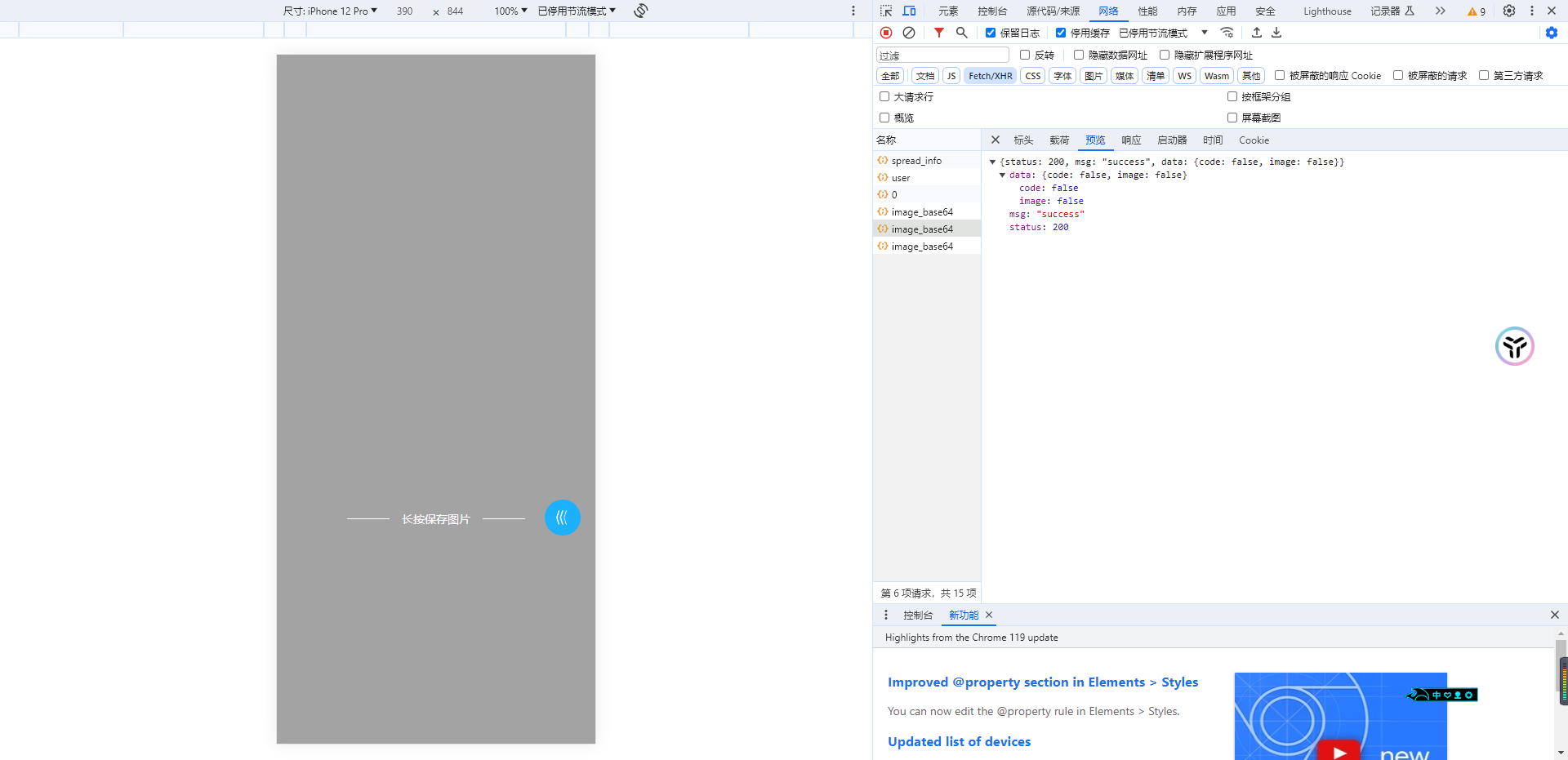
Task: Switch to the Sources tab
Action: [x=1053, y=11]
